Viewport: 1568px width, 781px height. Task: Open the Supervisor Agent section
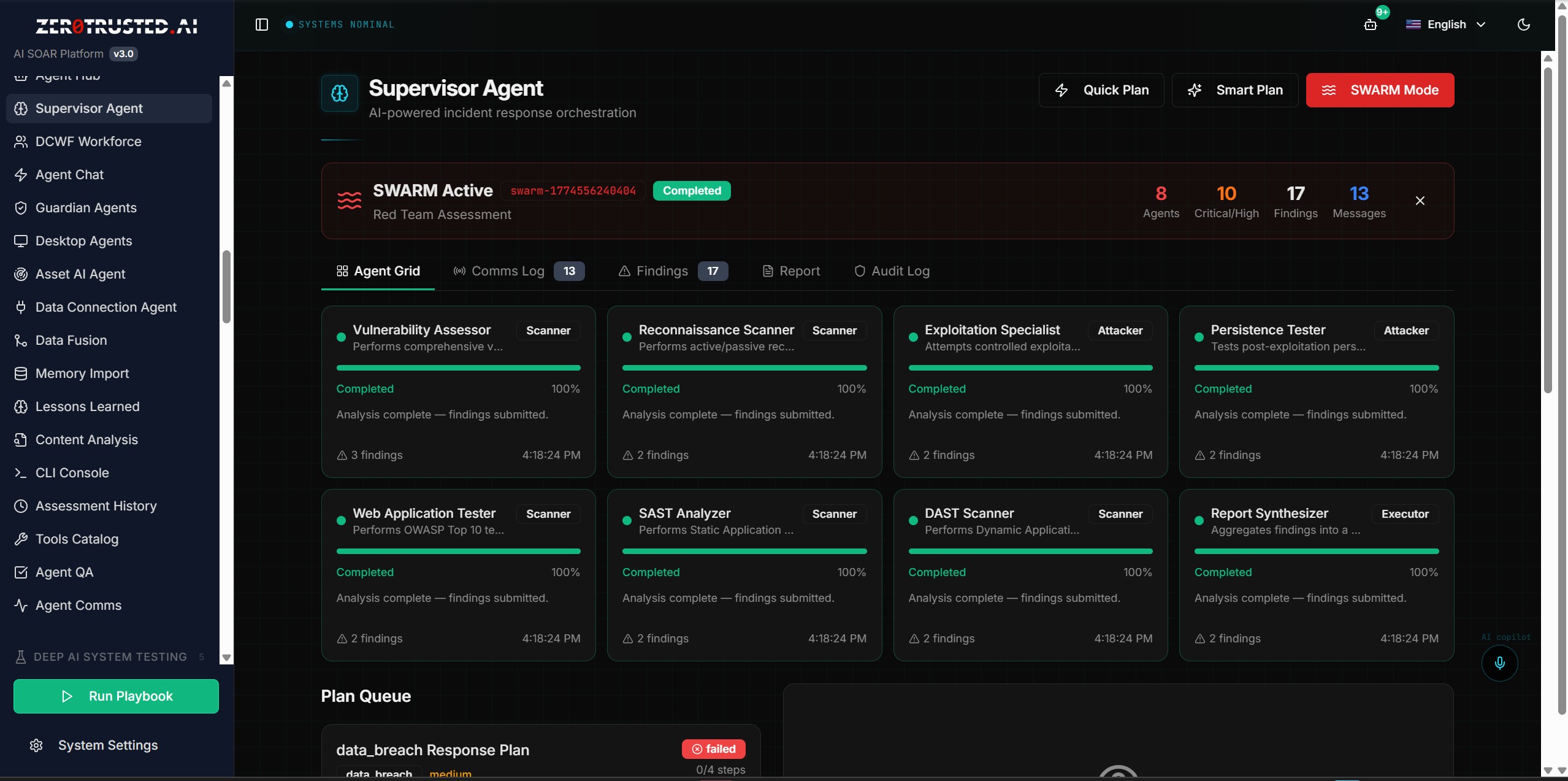[88, 108]
